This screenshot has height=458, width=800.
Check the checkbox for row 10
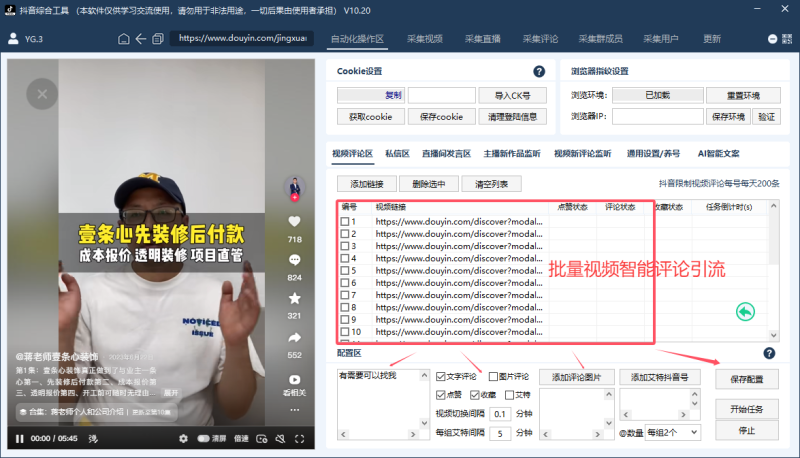click(x=345, y=332)
